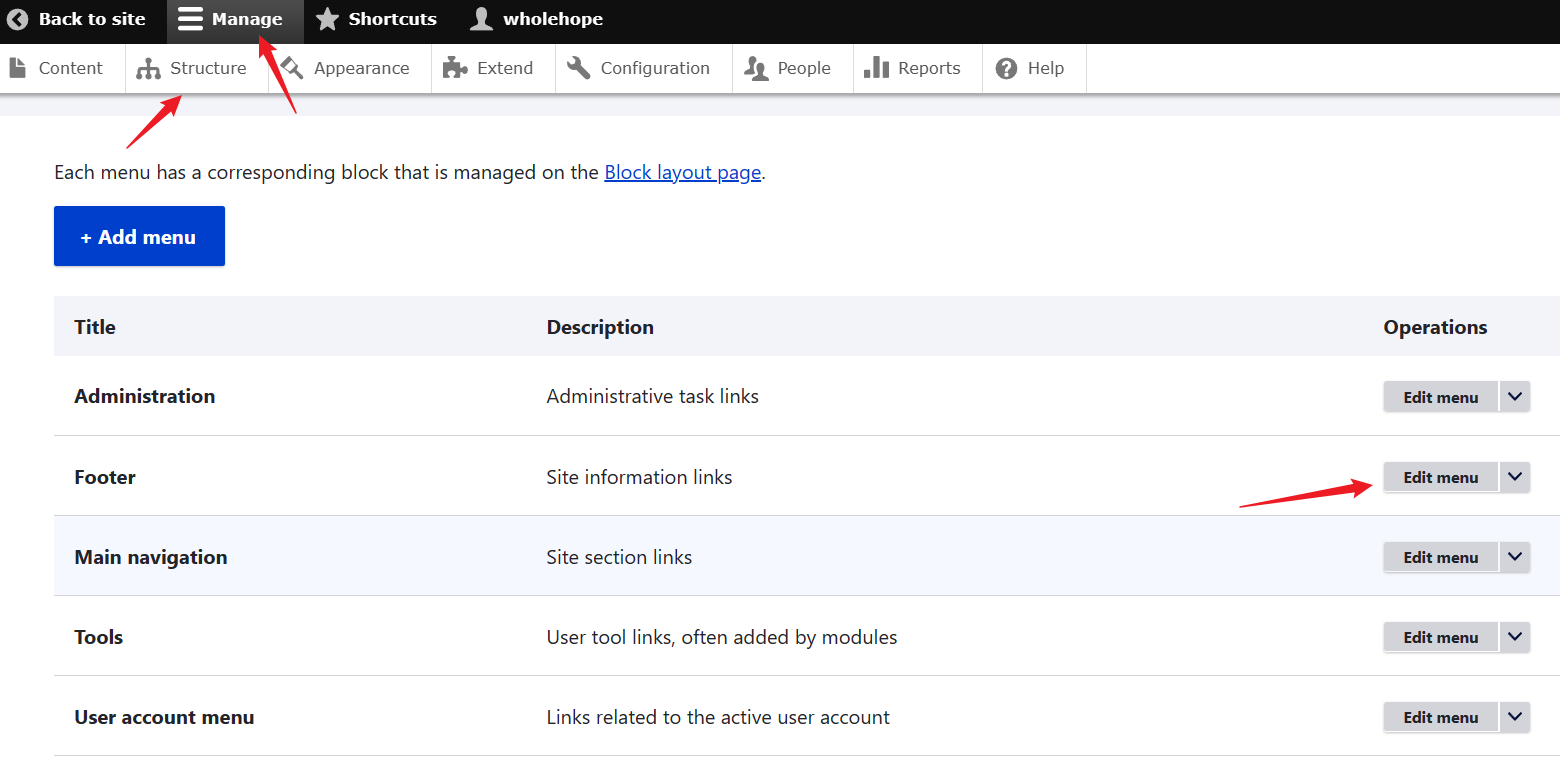The width and height of the screenshot is (1560, 783).
Task: Select the Manage menu item
Action: tap(232, 18)
